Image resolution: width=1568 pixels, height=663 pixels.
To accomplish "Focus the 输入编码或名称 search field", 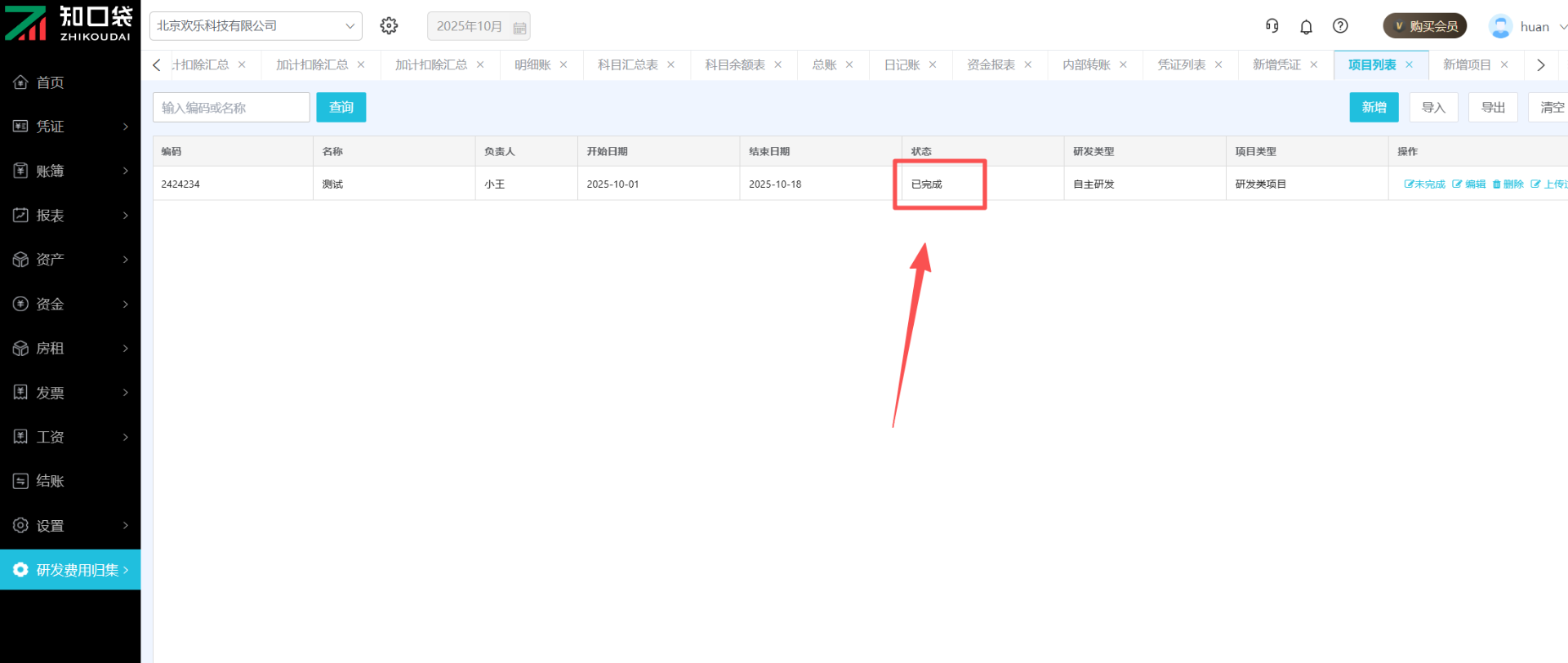I will click(231, 108).
